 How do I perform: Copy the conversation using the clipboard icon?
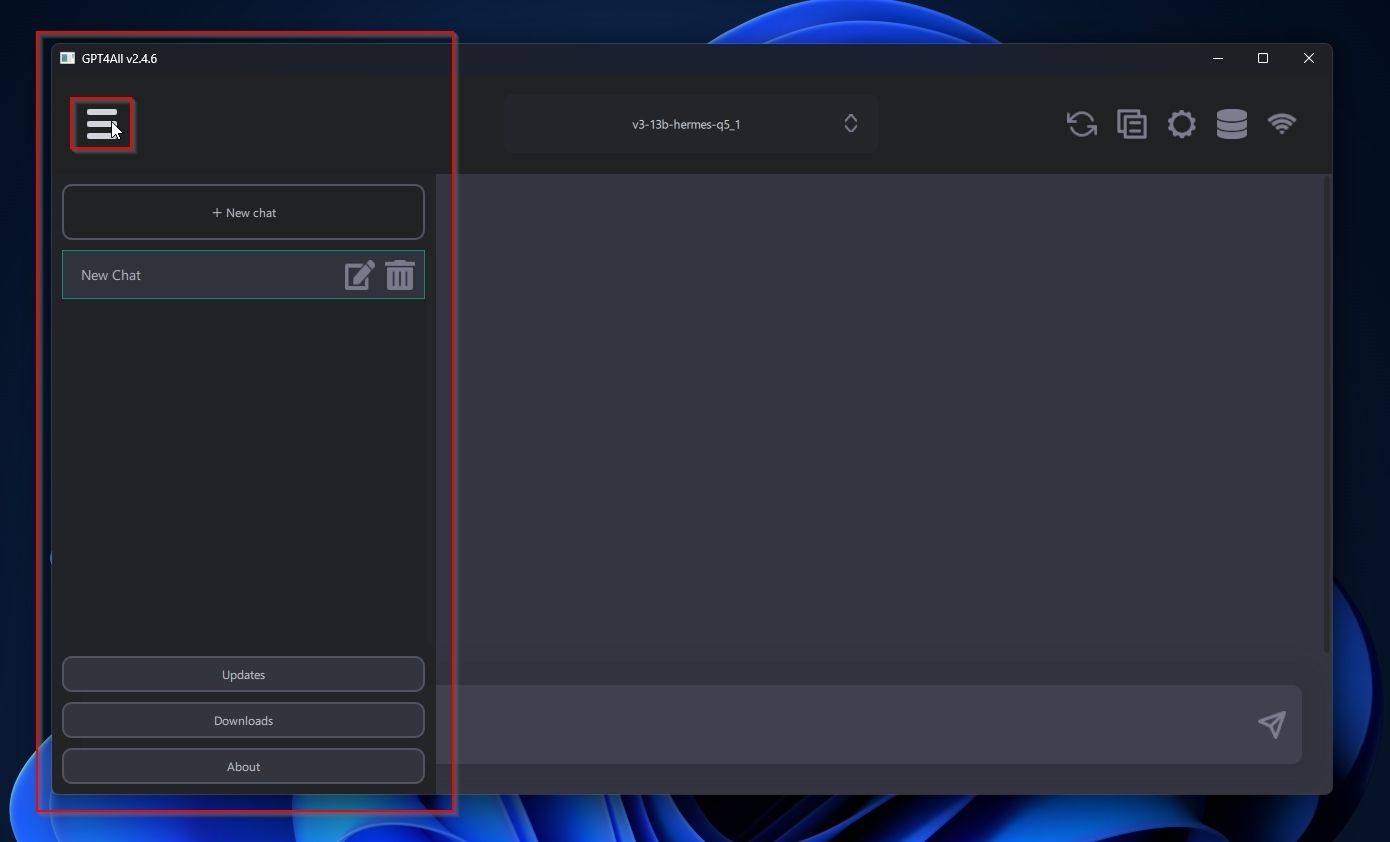pos(1131,124)
